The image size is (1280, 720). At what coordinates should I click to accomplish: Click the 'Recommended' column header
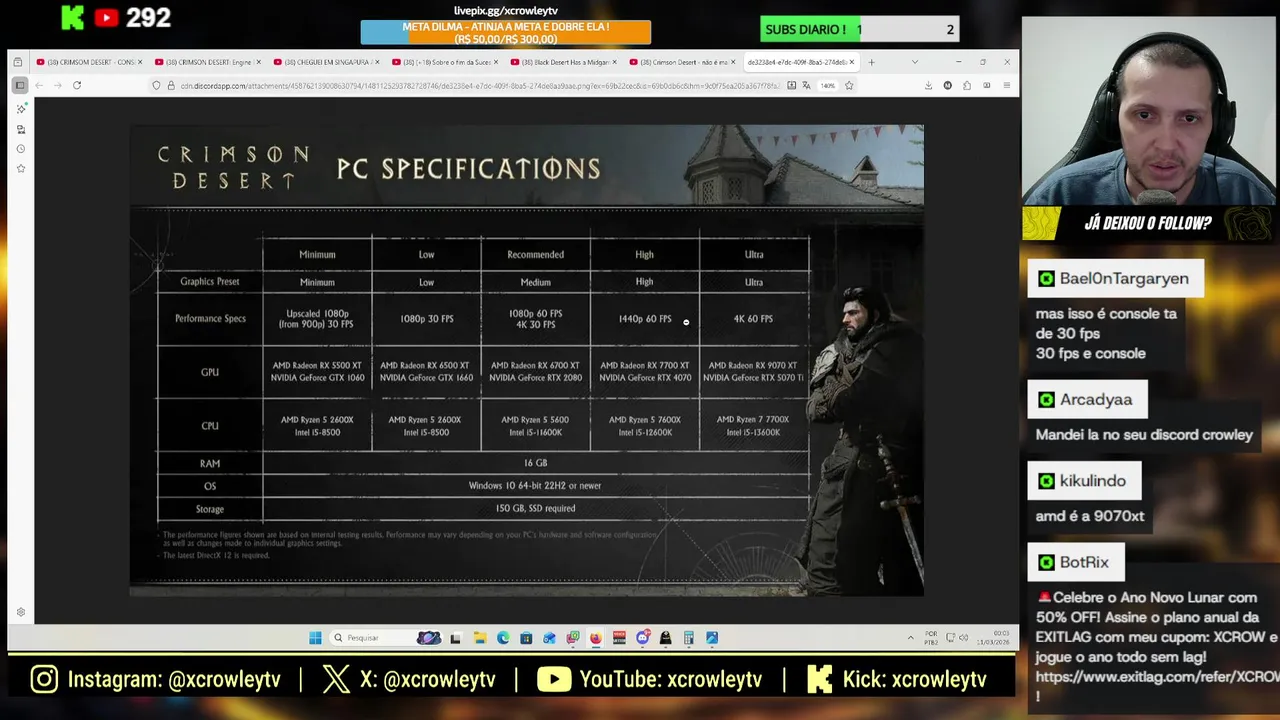535,254
